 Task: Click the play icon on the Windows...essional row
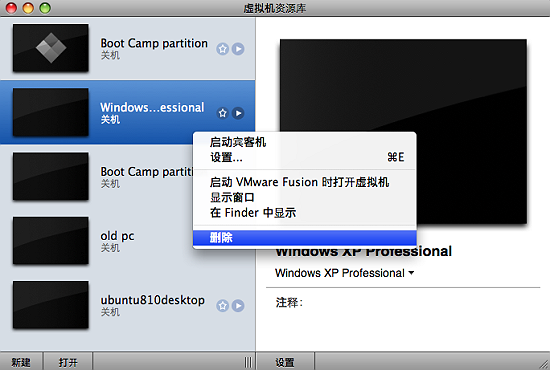point(238,113)
